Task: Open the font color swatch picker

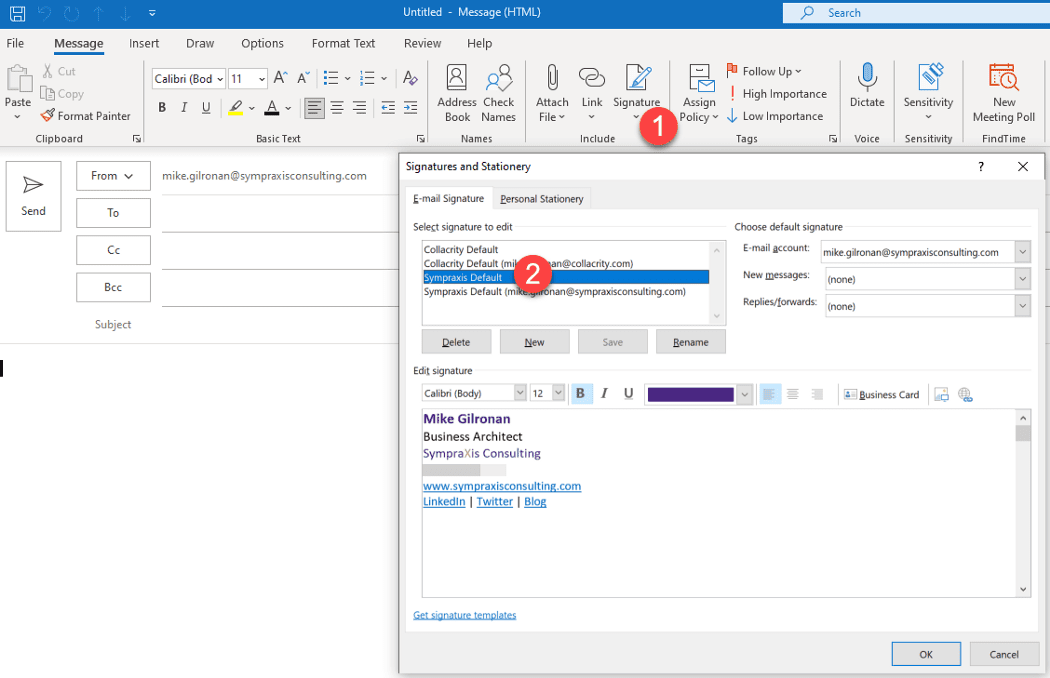Action: click(744, 393)
